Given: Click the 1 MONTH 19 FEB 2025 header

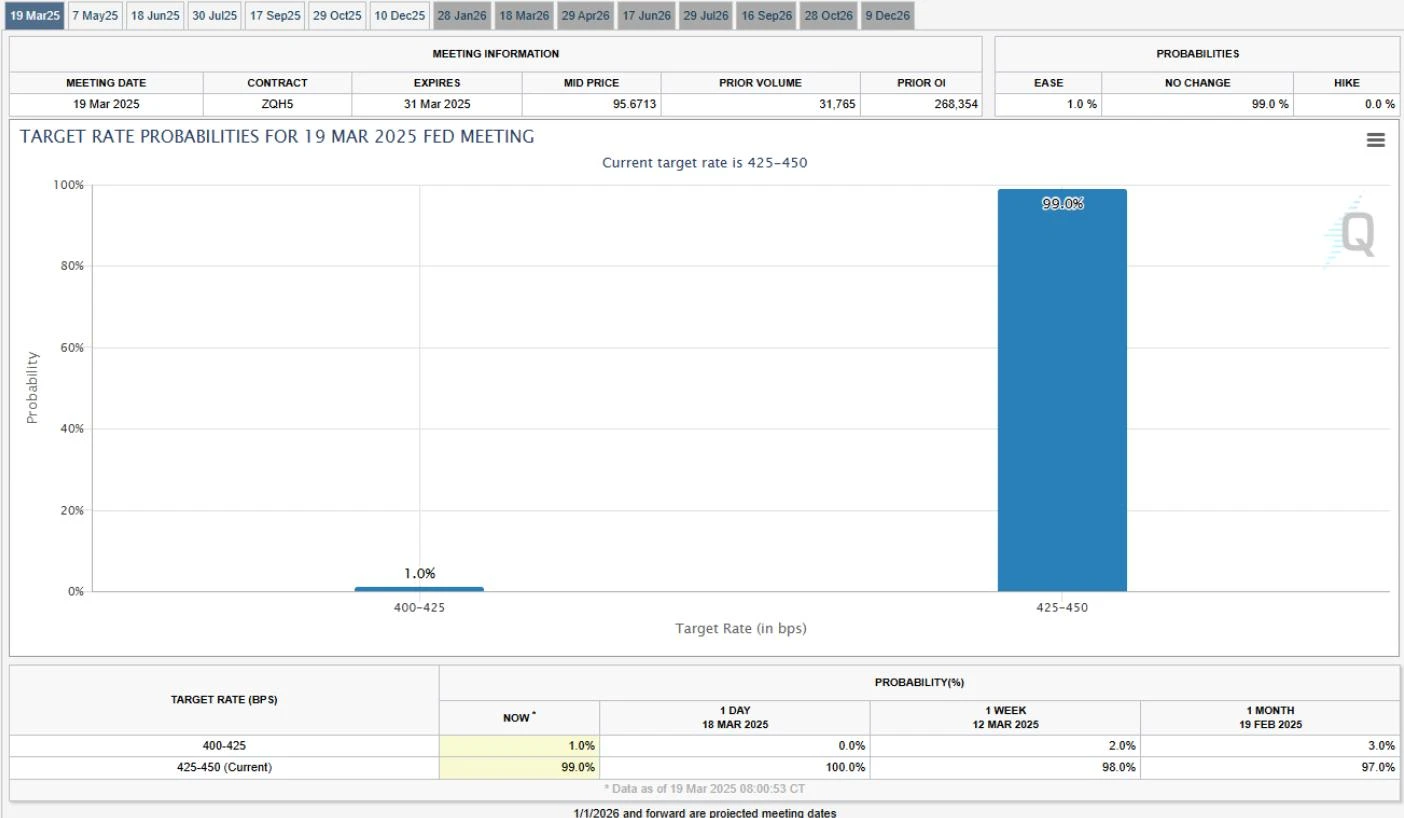Looking at the screenshot, I should click(1269, 717).
